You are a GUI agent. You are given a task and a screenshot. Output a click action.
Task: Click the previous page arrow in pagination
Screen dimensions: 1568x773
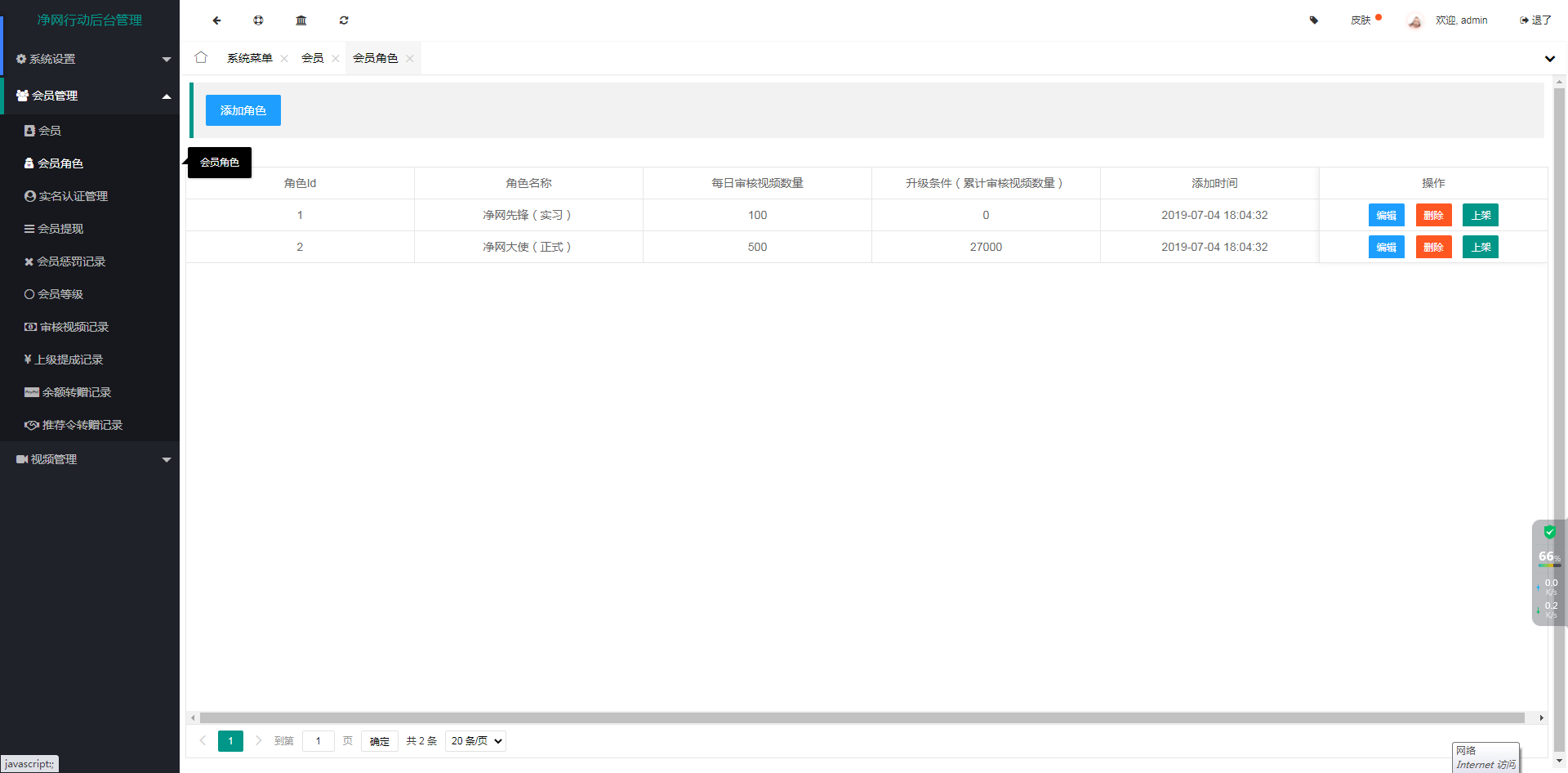(203, 741)
